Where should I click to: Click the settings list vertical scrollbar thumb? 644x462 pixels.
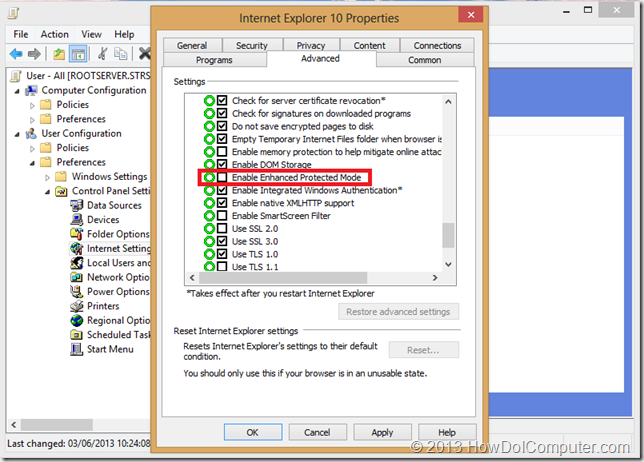[x=448, y=235]
